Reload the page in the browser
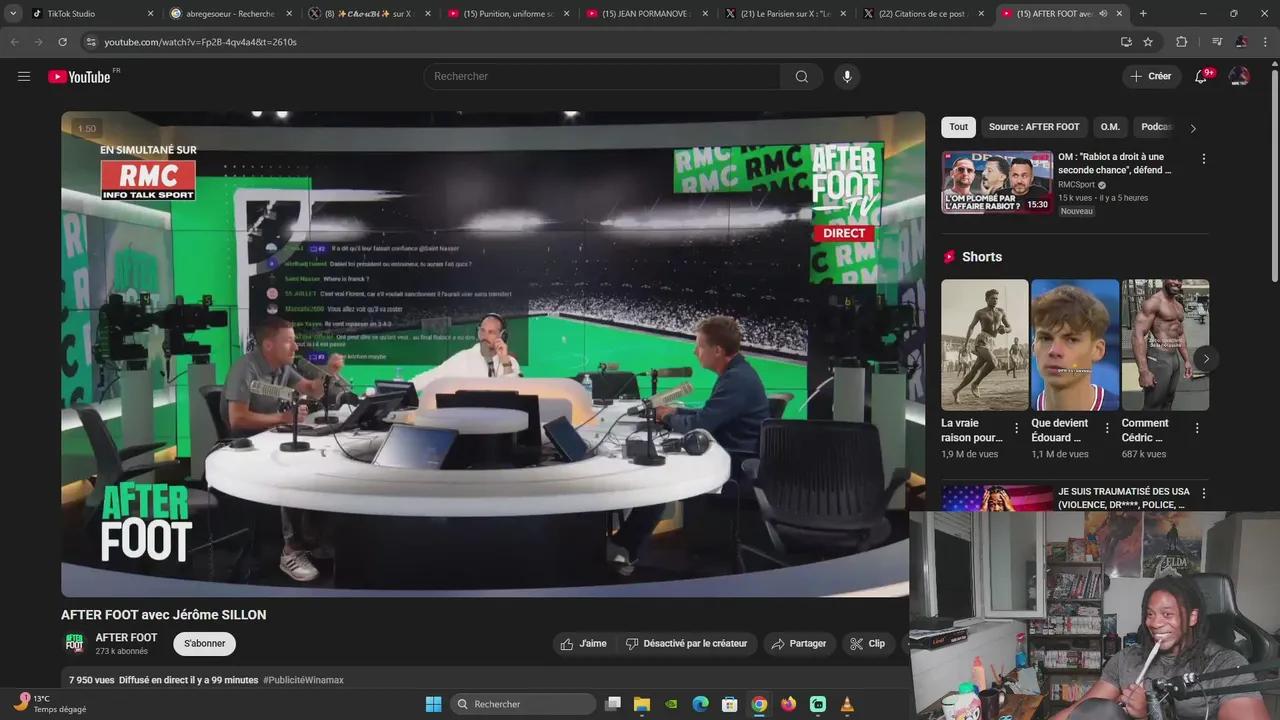 click(x=62, y=42)
